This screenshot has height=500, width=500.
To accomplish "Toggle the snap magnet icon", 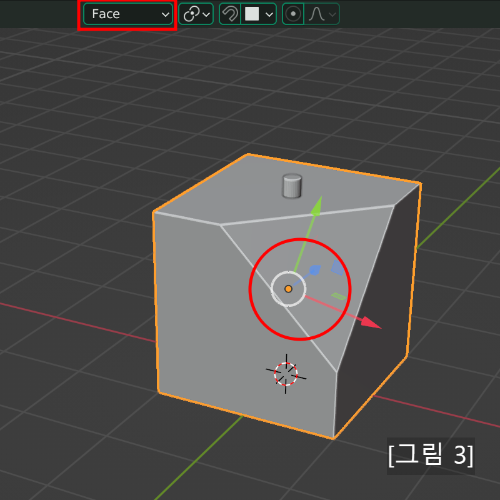I will point(230,14).
